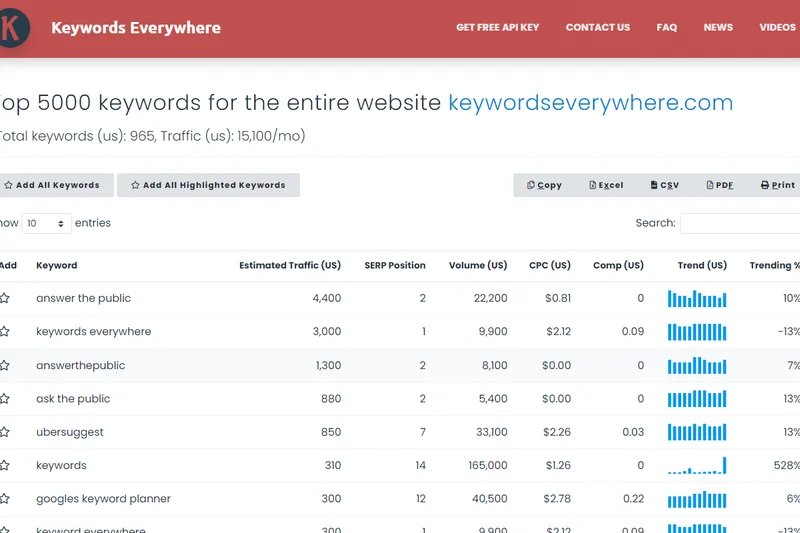This screenshot has height=533, width=800.
Task: Click the $2.78 CPC value
Action: coord(557,499)
